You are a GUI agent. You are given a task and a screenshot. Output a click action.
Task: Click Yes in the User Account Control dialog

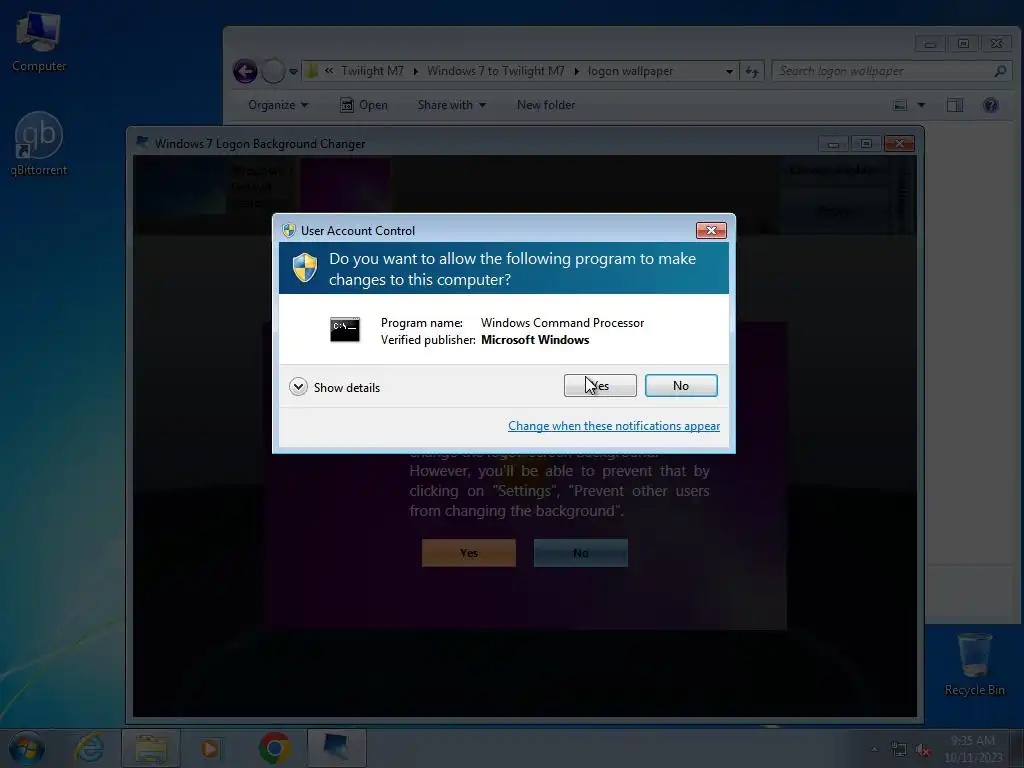(x=600, y=385)
